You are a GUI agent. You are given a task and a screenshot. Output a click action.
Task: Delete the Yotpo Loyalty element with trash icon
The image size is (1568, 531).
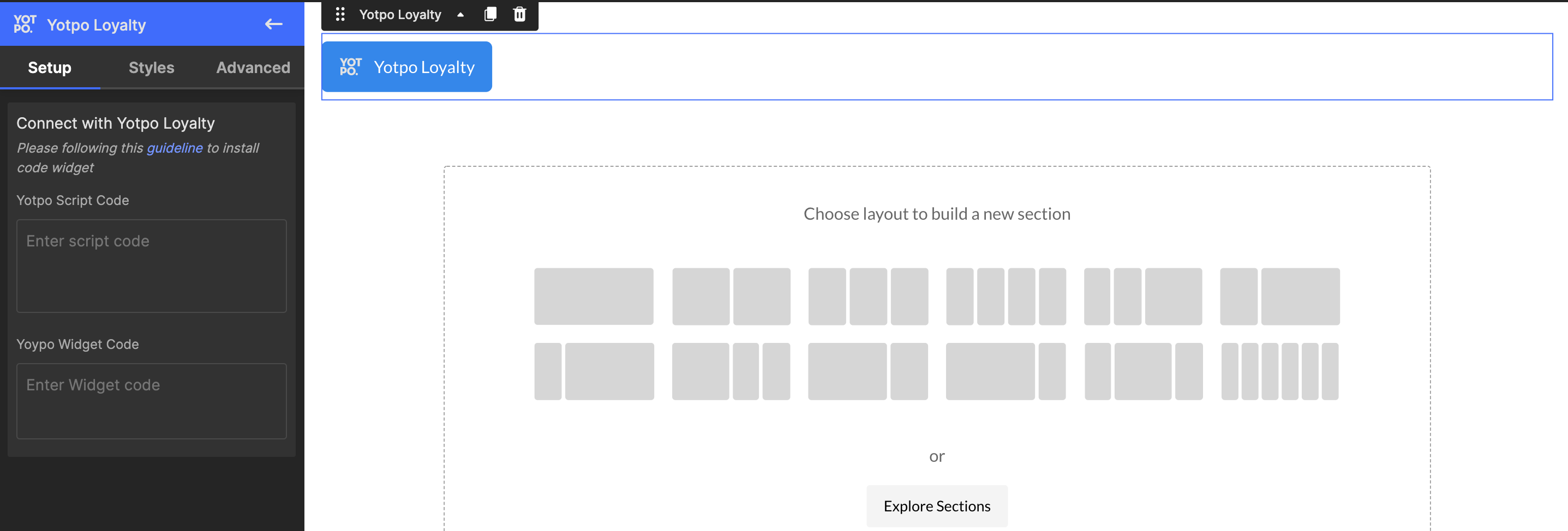(519, 14)
